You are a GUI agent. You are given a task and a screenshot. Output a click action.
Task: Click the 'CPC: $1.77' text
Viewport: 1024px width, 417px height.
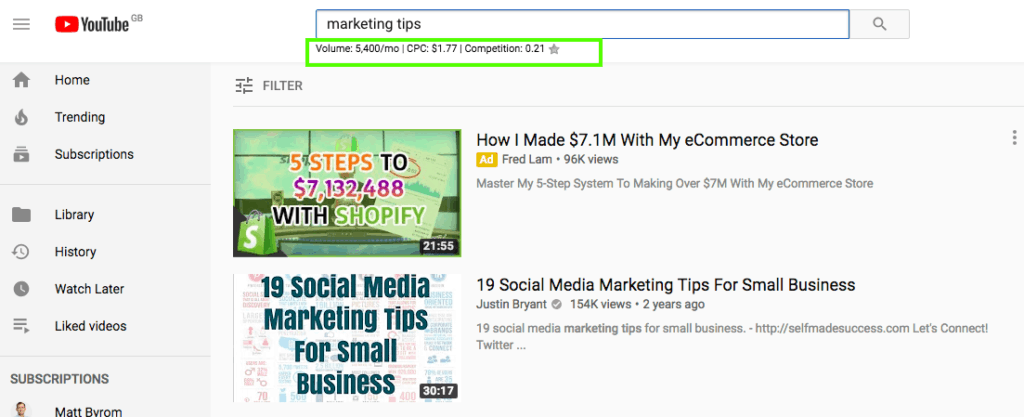[432, 49]
